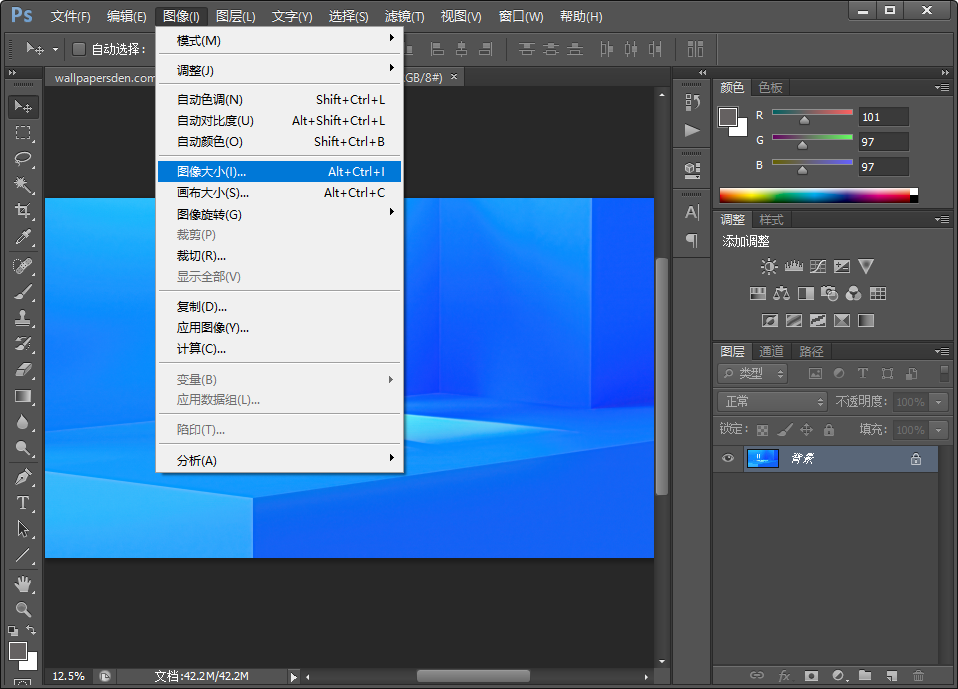
Task: Hide the Background layer with eye icon
Action: click(x=728, y=459)
